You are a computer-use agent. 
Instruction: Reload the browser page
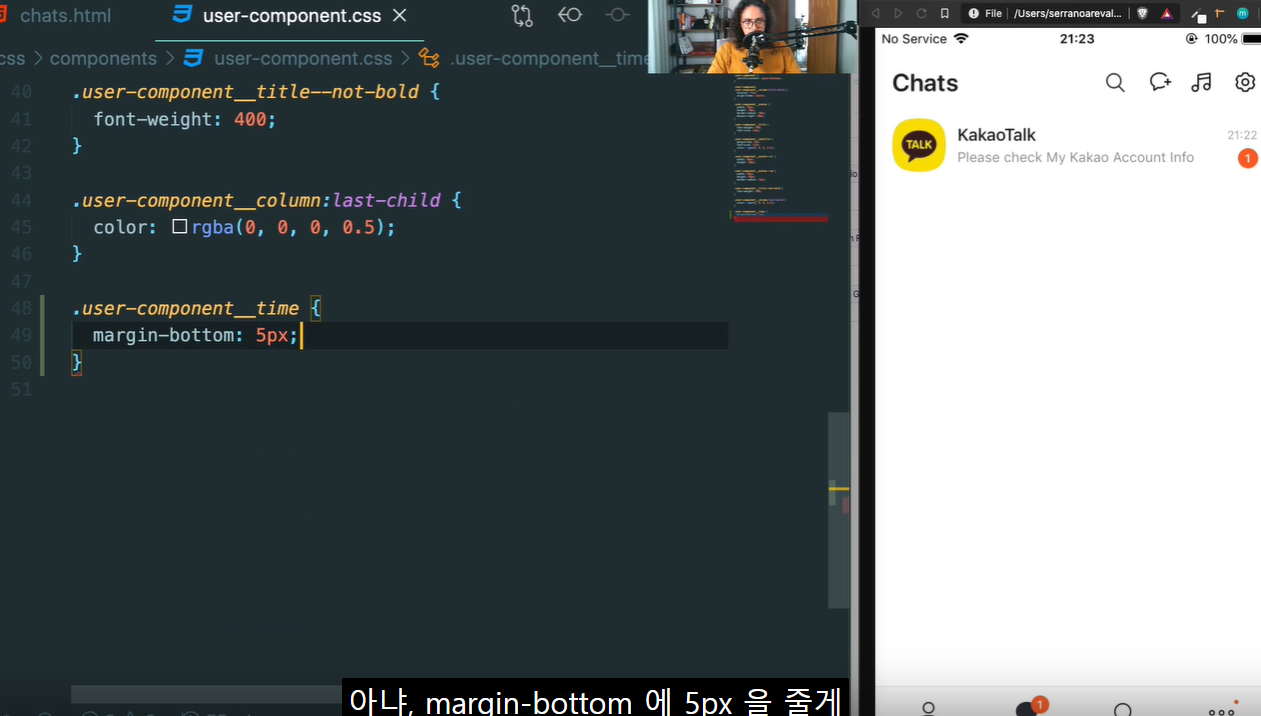point(921,13)
